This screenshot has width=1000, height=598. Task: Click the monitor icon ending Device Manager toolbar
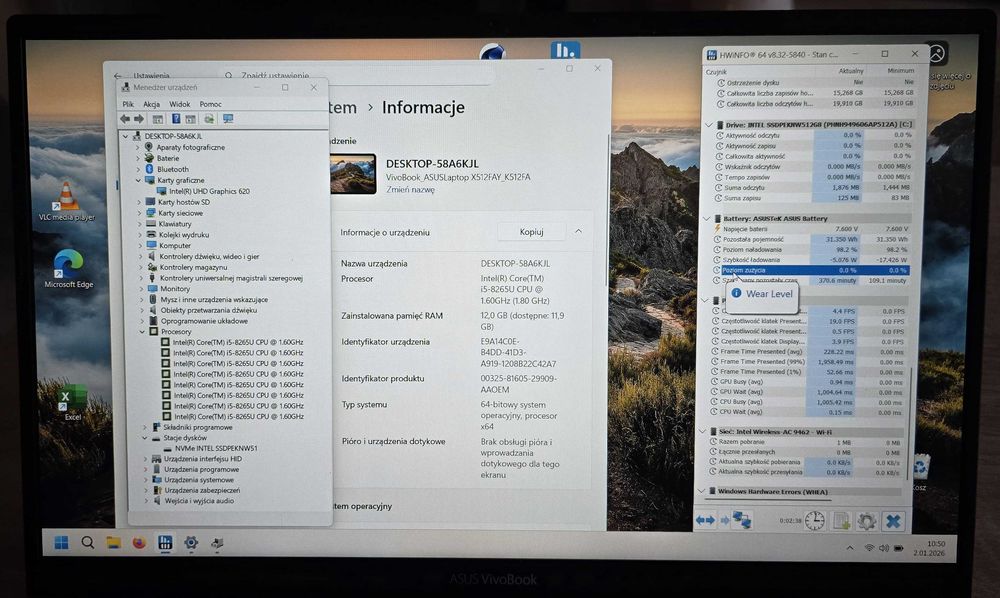(228, 119)
